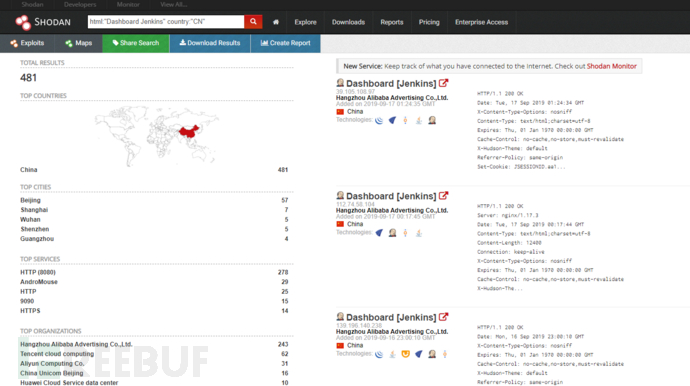Click orange shield technology icon in 139.196.140.238 result
690x386 pixels.
pos(405,354)
